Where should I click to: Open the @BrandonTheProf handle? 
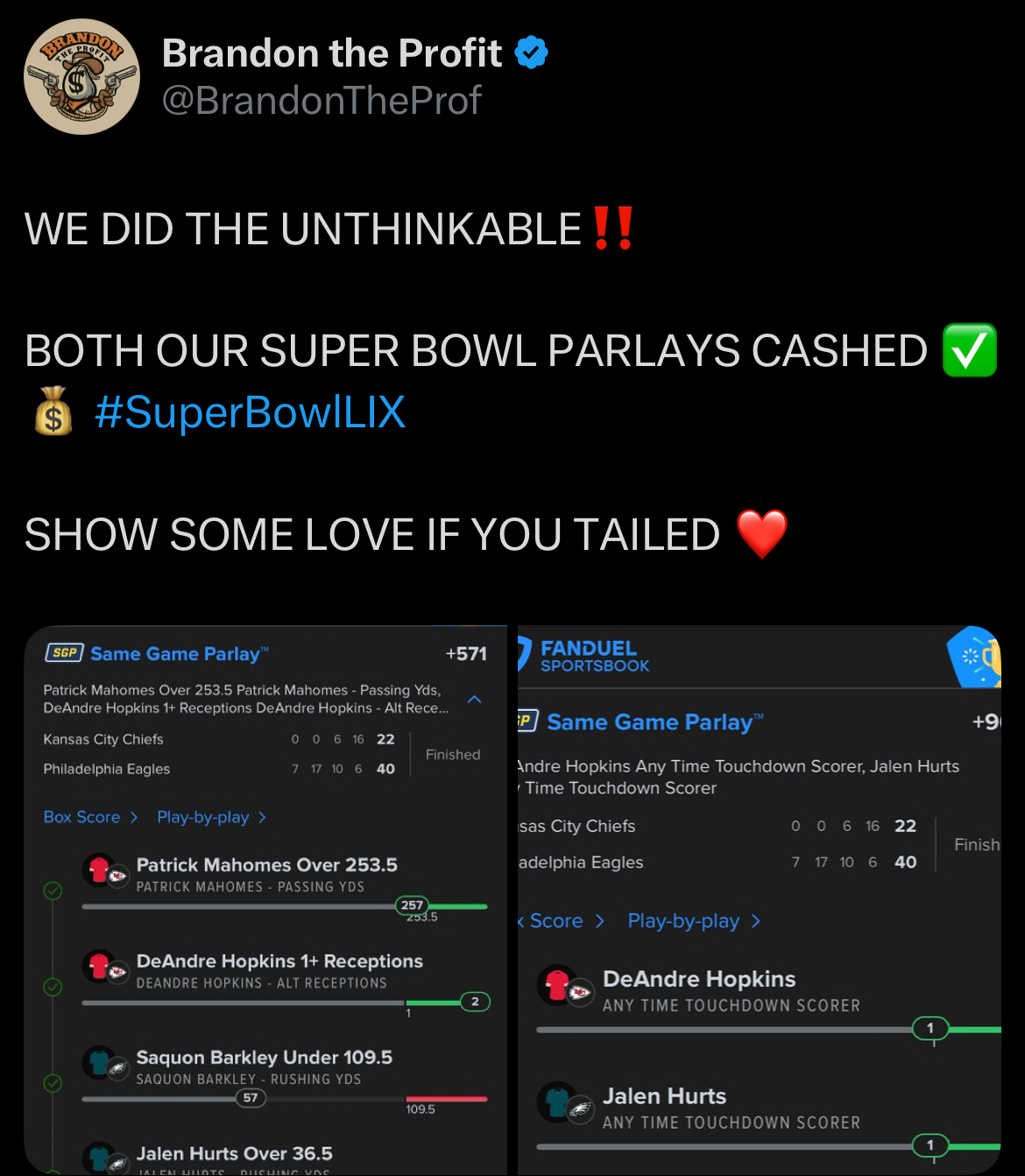pyautogui.click(x=322, y=100)
